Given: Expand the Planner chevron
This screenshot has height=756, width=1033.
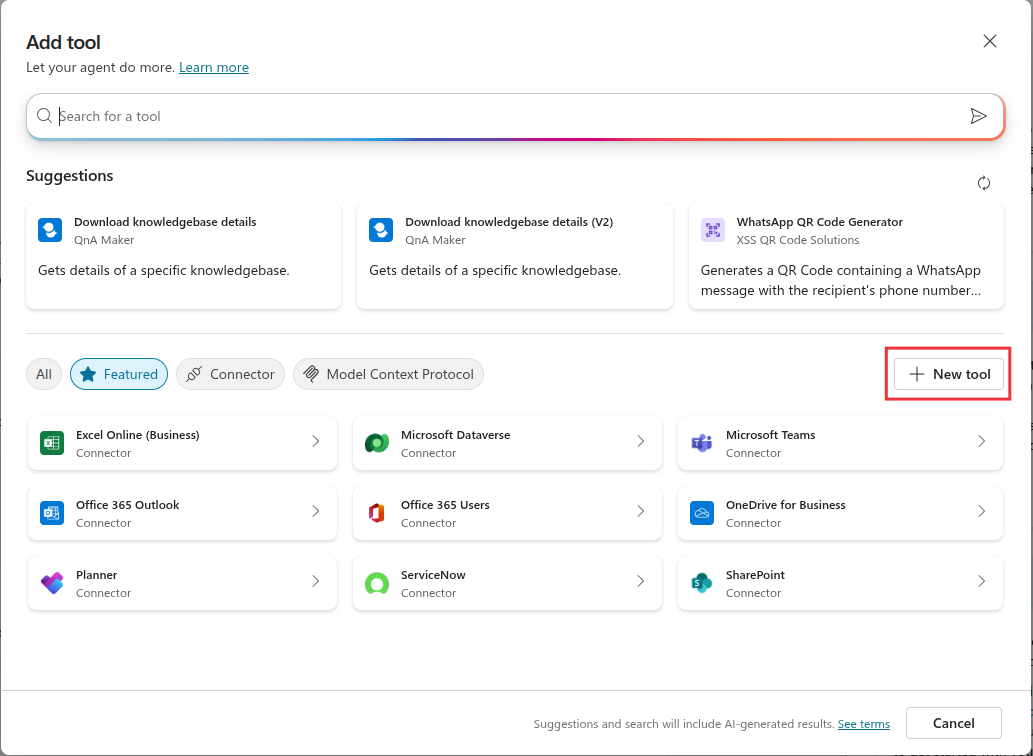Looking at the screenshot, I should pos(316,581).
